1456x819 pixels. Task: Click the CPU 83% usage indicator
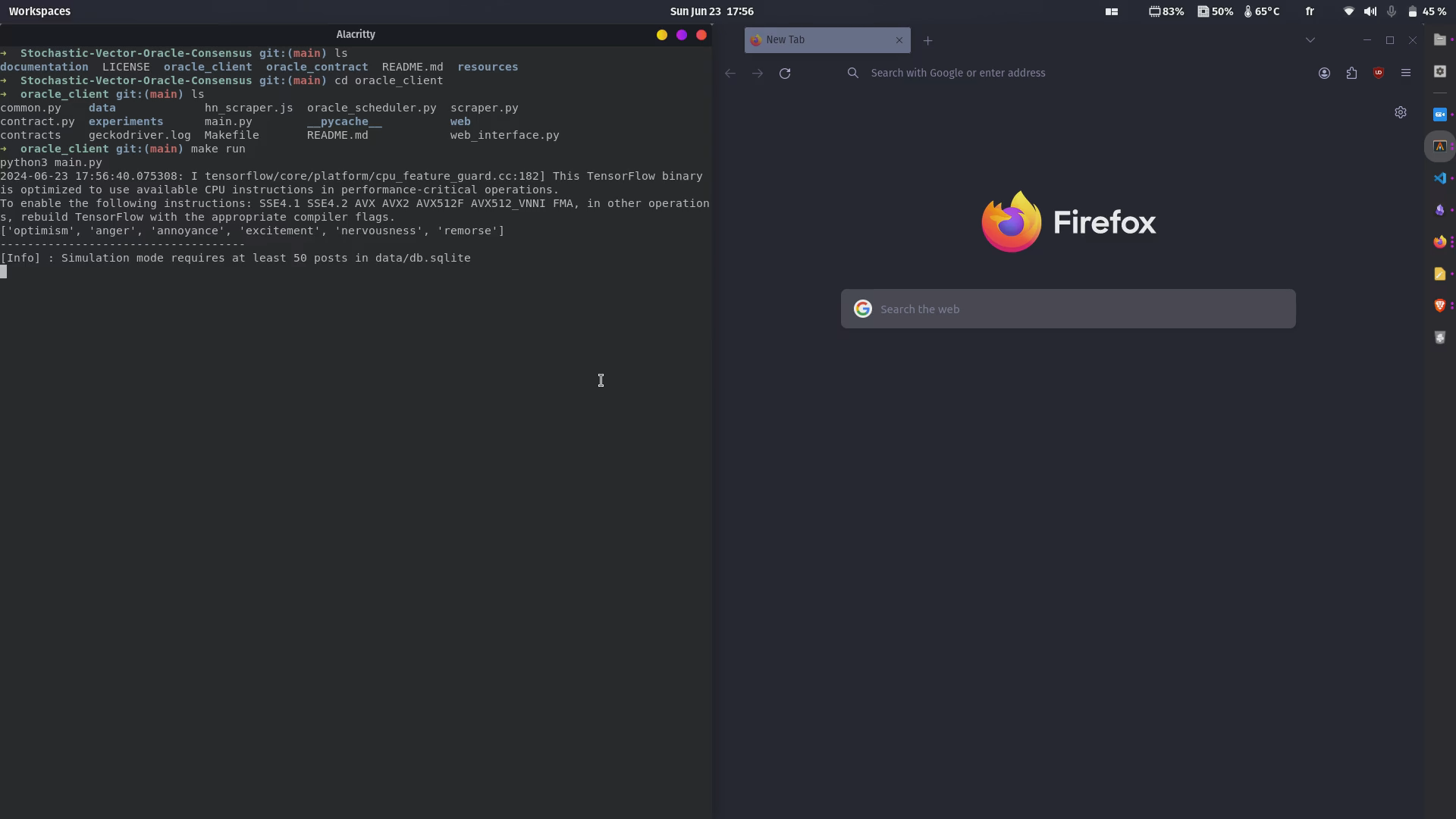tap(1166, 11)
